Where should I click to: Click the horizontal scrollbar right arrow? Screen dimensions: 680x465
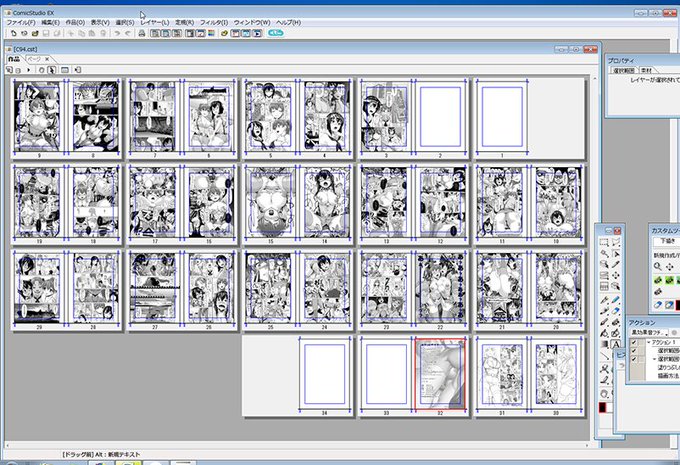coord(587,445)
